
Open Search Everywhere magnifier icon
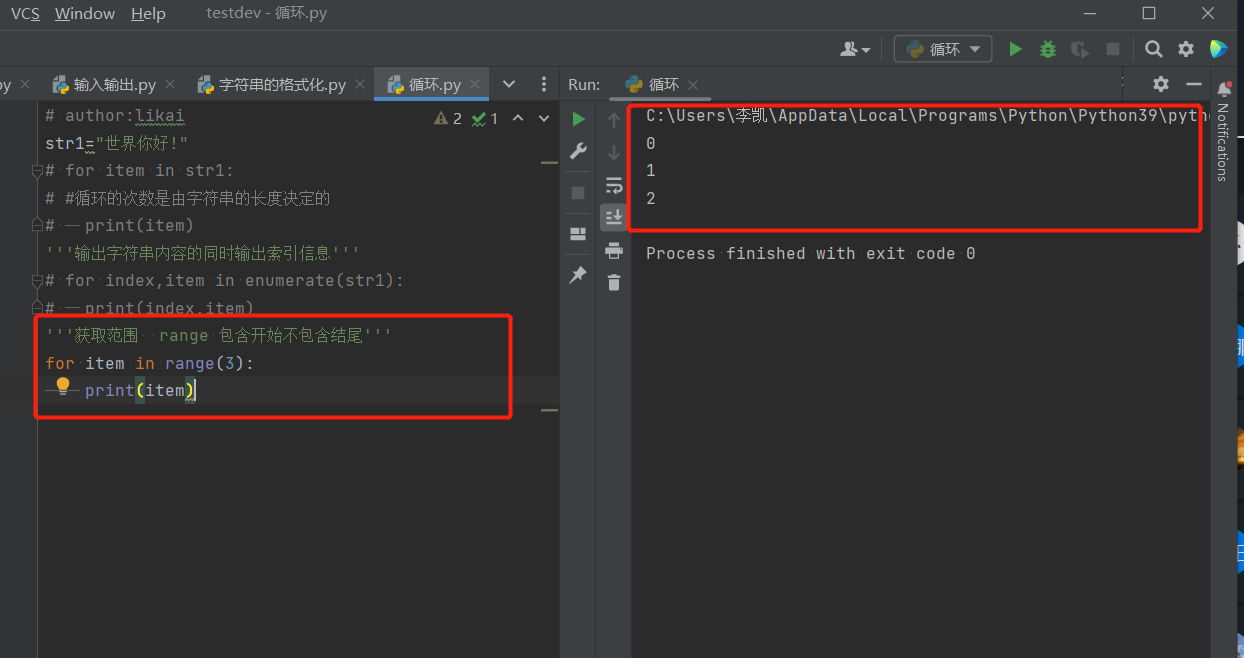[1153, 49]
